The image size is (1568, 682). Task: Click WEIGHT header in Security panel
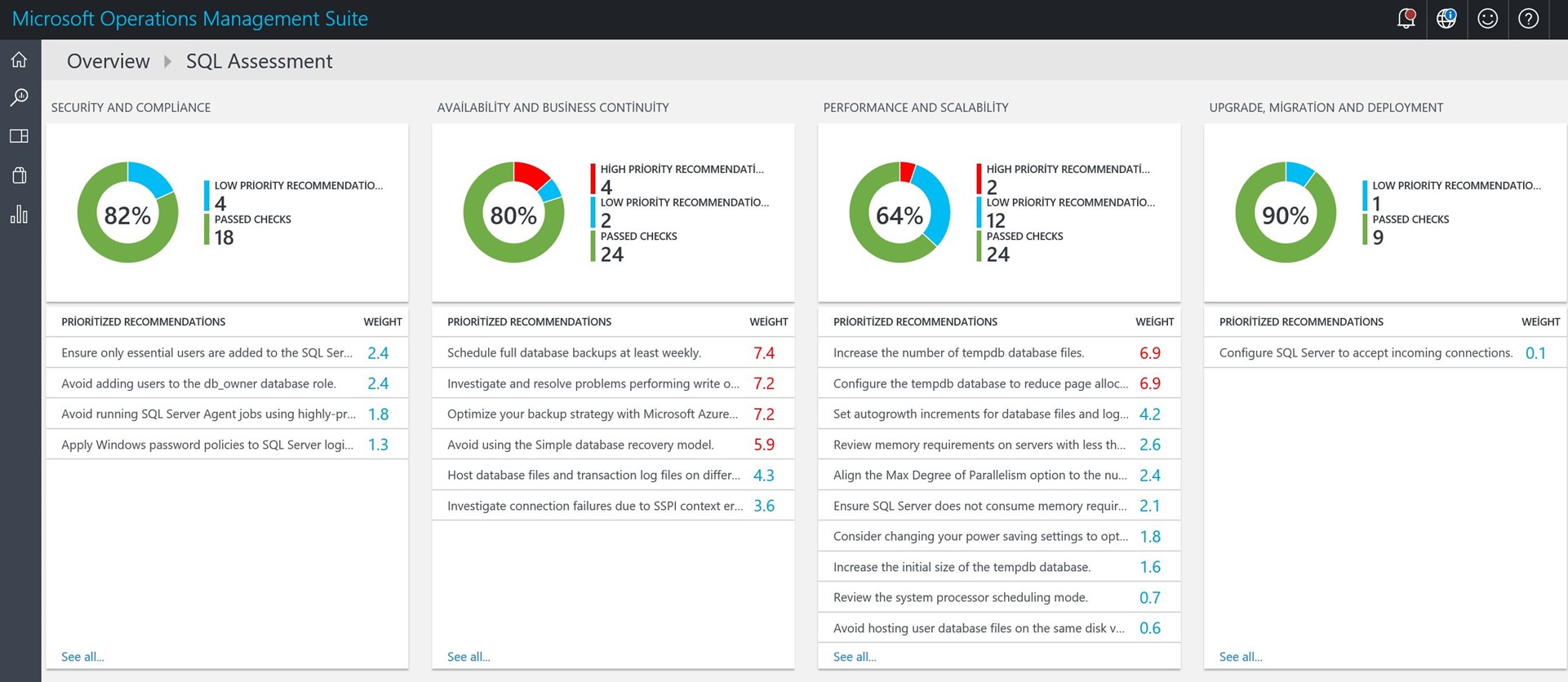coord(383,321)
